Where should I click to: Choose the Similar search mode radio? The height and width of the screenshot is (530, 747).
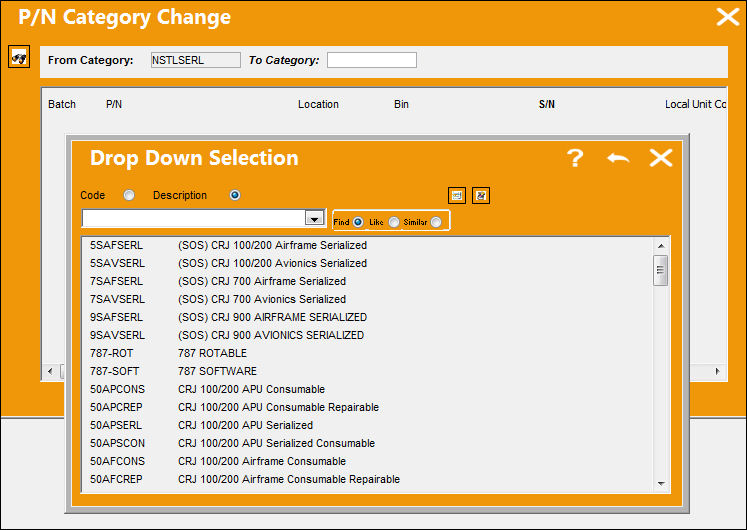[436, 222]
